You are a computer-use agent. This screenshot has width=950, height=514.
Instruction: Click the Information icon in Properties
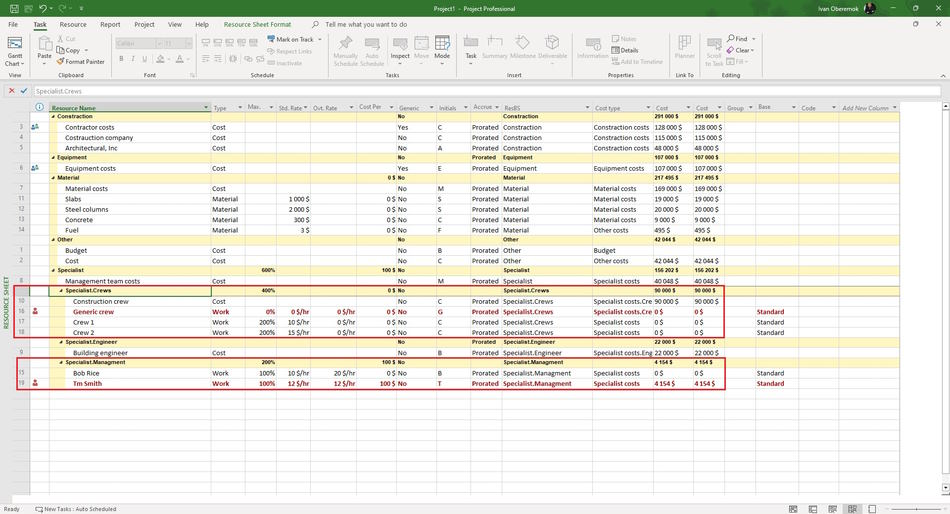[593, 44]
